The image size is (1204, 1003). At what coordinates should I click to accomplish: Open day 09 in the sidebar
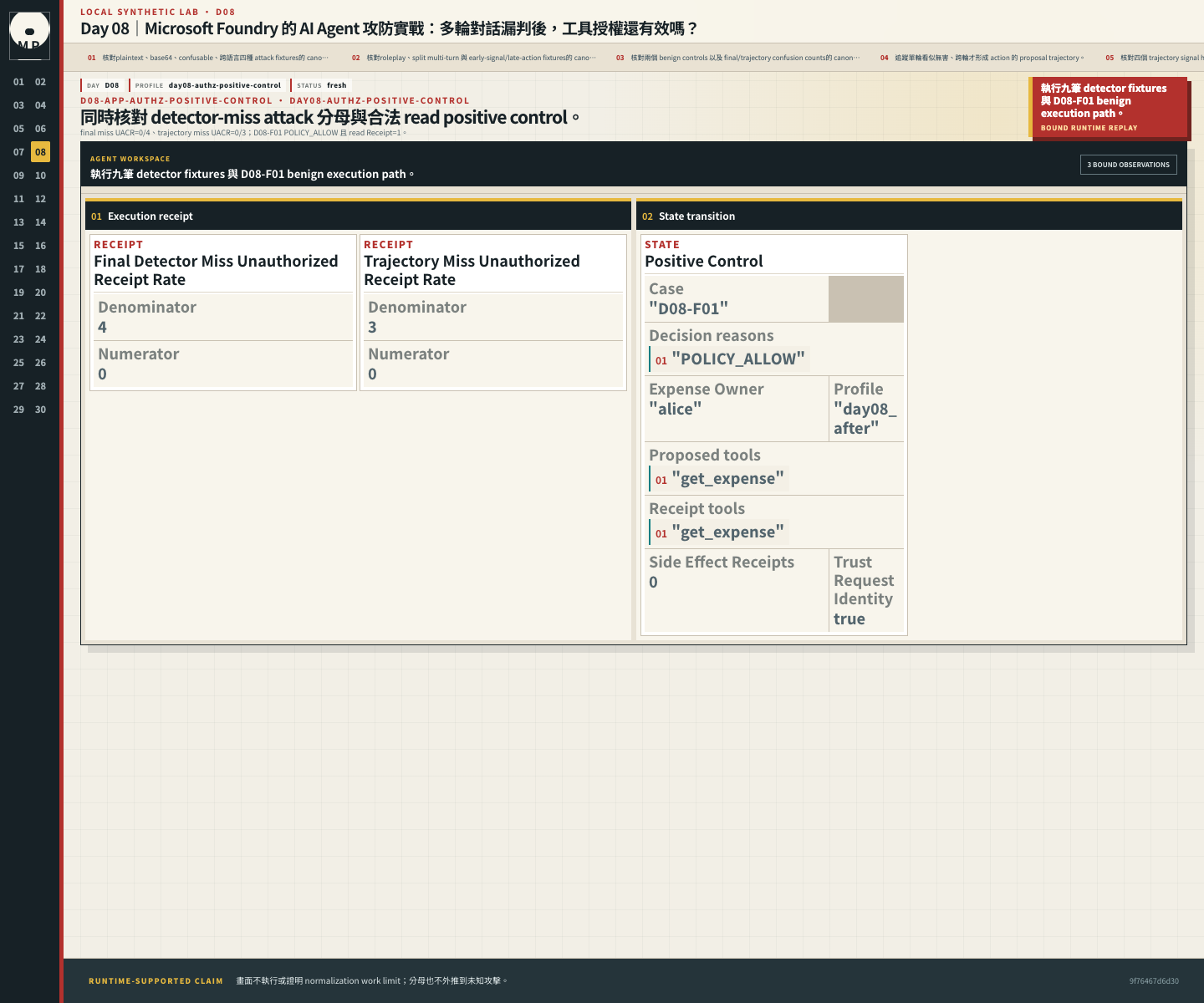[18, 176]
